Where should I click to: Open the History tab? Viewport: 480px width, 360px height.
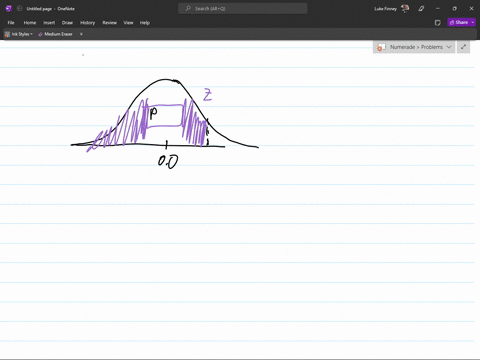click(88, 23)
